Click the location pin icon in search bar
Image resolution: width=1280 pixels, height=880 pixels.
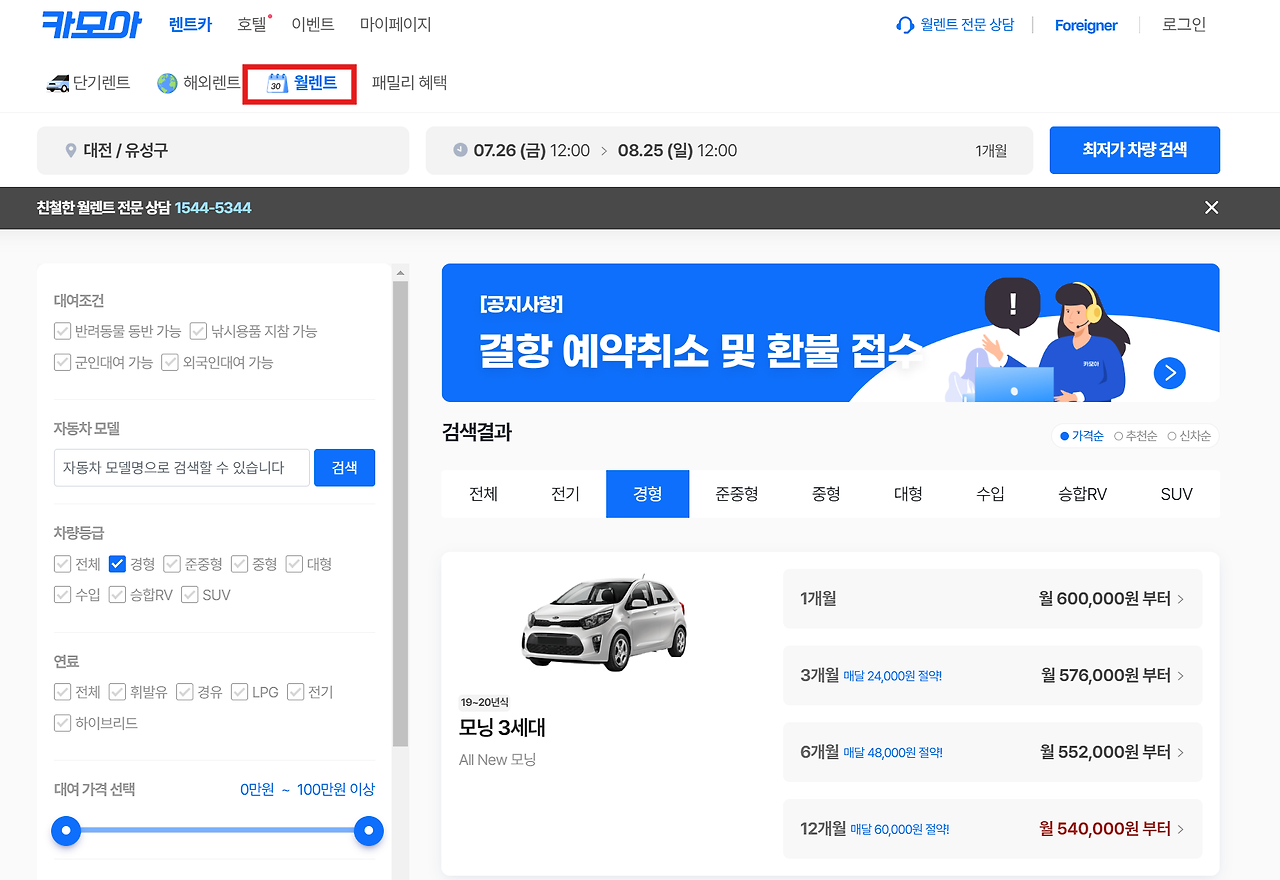pos(70,151)
